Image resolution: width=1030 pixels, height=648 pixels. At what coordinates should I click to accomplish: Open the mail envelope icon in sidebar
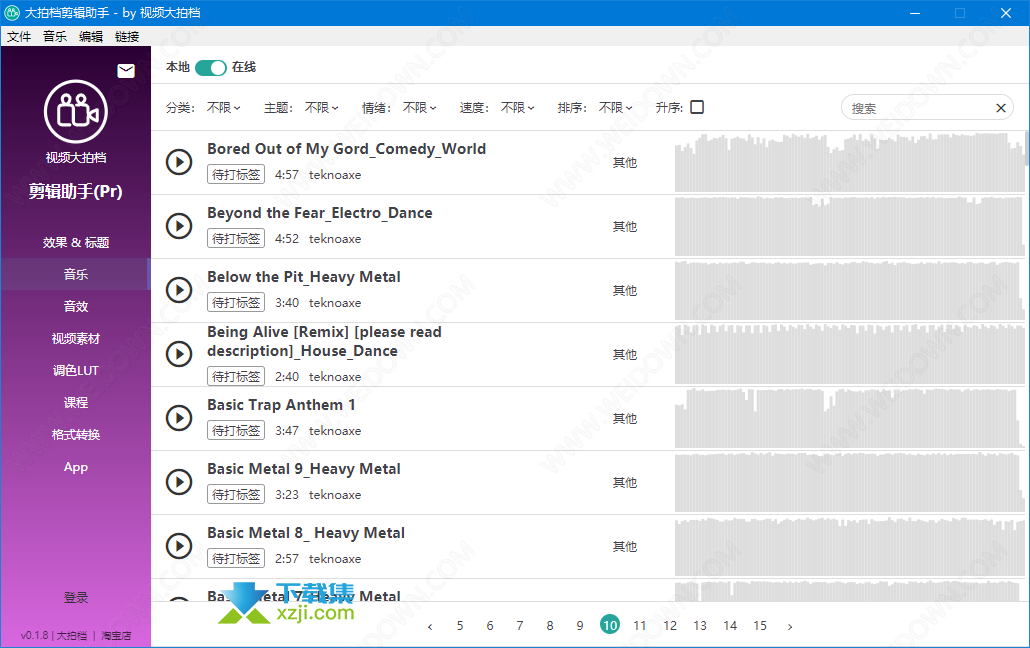pyautogui.click(x=126, y=71)
